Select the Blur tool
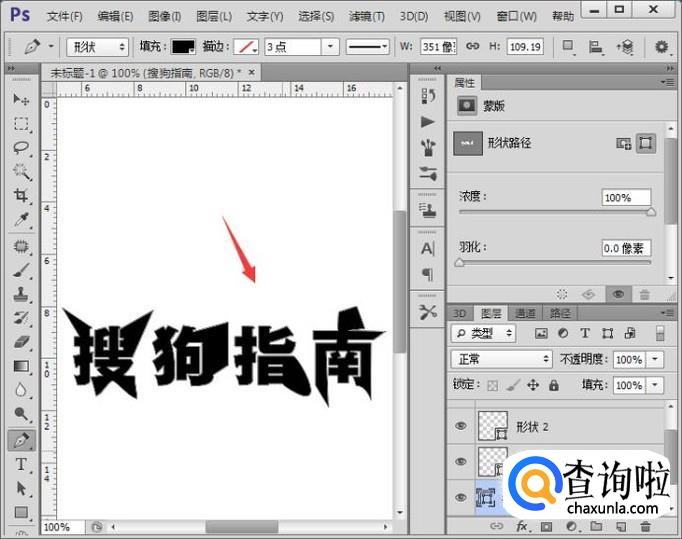 coord(21,390)
